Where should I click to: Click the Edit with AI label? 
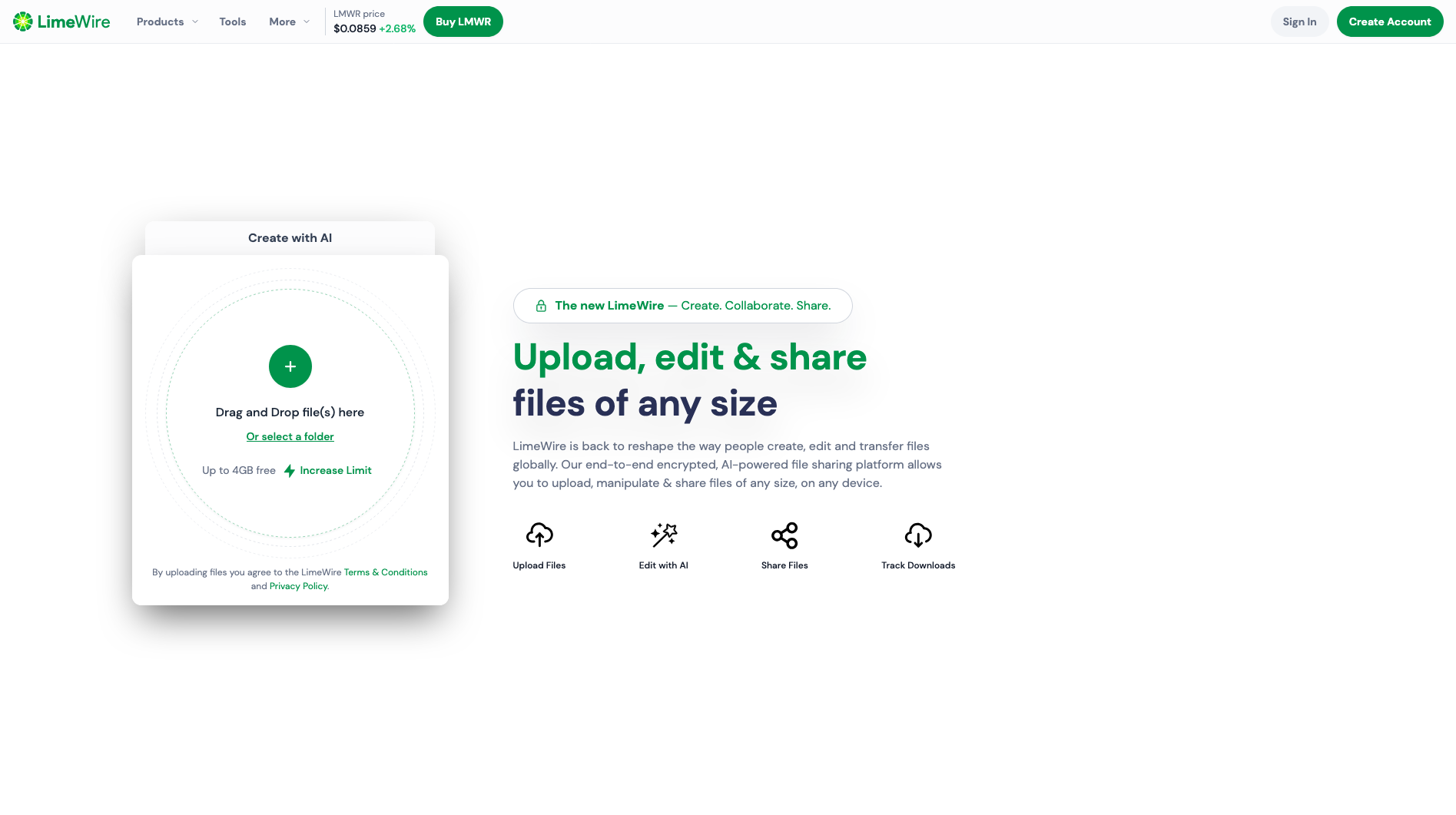(664, 565)
